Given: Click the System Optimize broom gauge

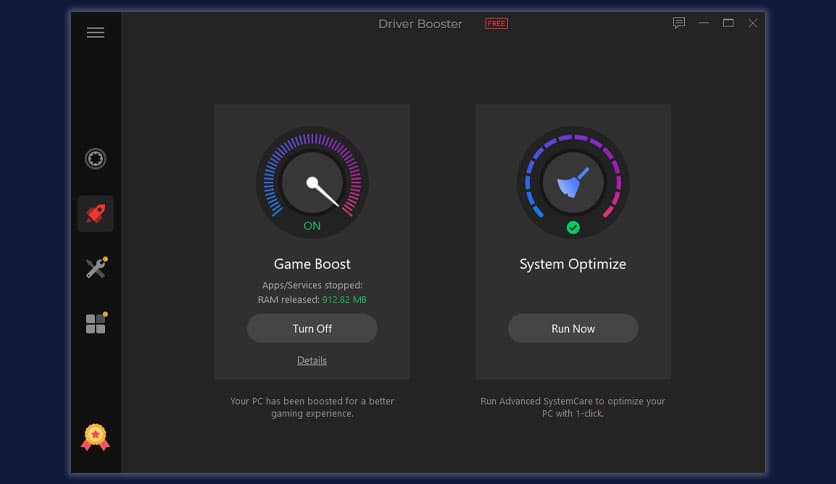Looking at the screenshot, I should click(573, 182).
